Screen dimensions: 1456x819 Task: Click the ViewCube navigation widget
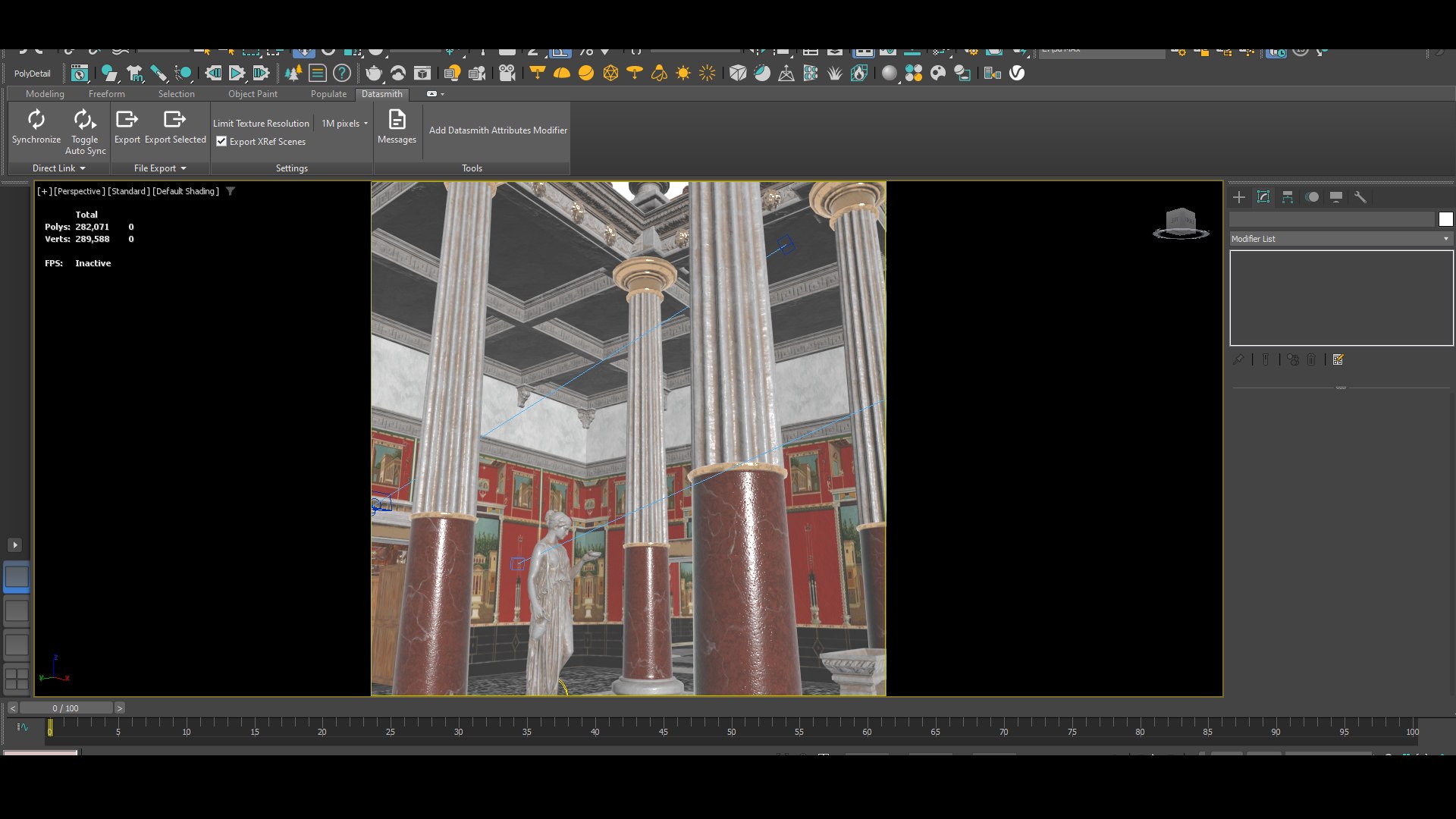(1181, 224)
